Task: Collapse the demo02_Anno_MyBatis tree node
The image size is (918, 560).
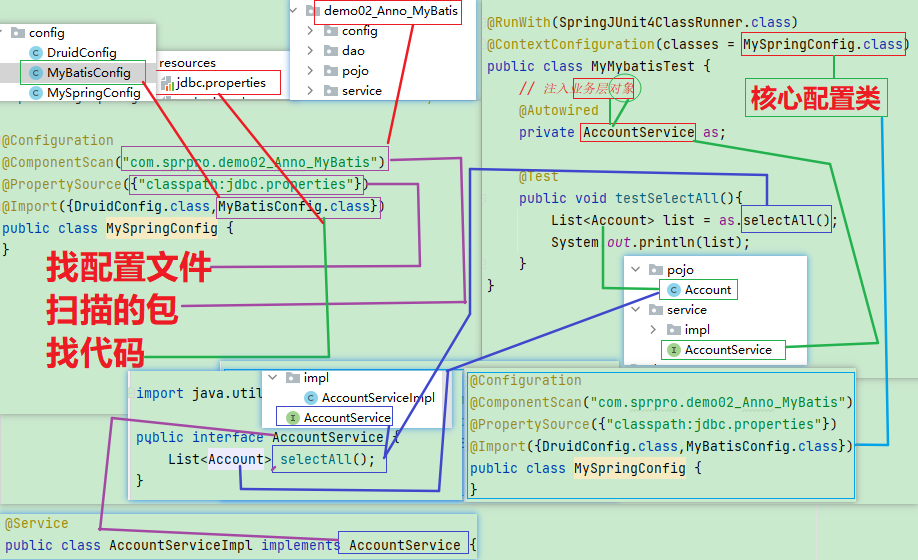Action: 293,11
